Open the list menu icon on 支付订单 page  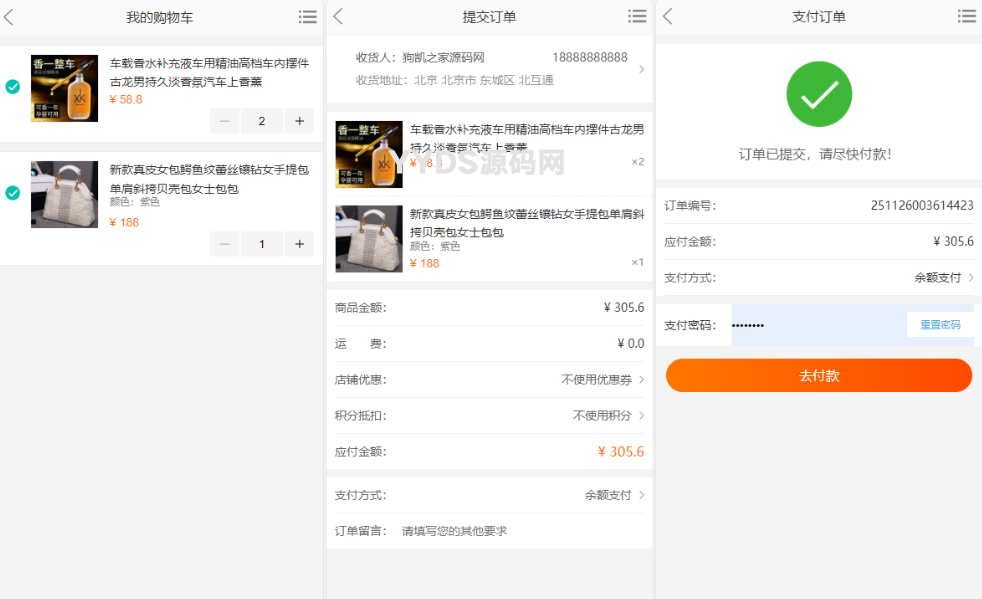click(x=966, y=16)
